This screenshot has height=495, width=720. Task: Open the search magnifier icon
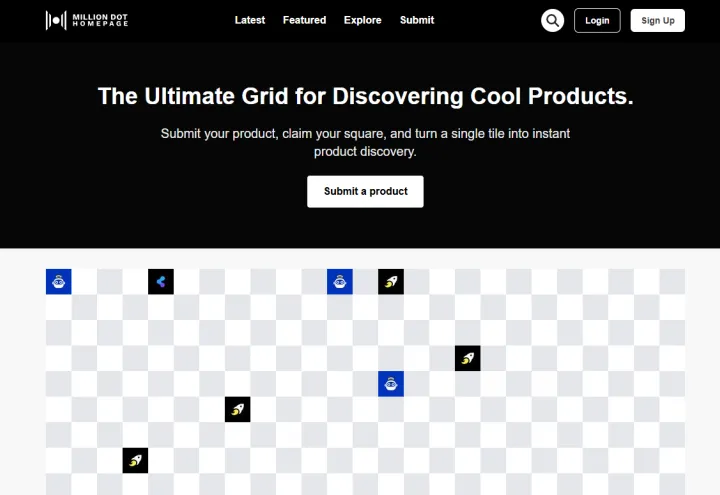[x=552, y=21]
